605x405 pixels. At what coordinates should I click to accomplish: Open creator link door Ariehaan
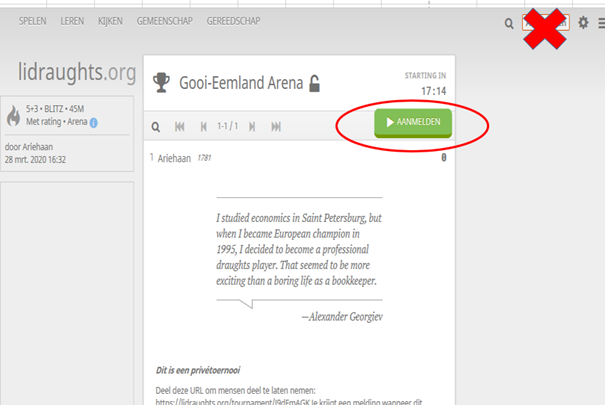[29, 147]
